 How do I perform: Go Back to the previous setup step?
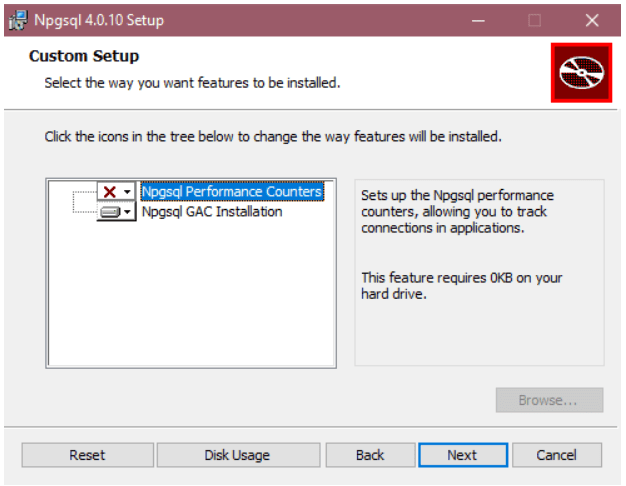[x=370, y=455]
